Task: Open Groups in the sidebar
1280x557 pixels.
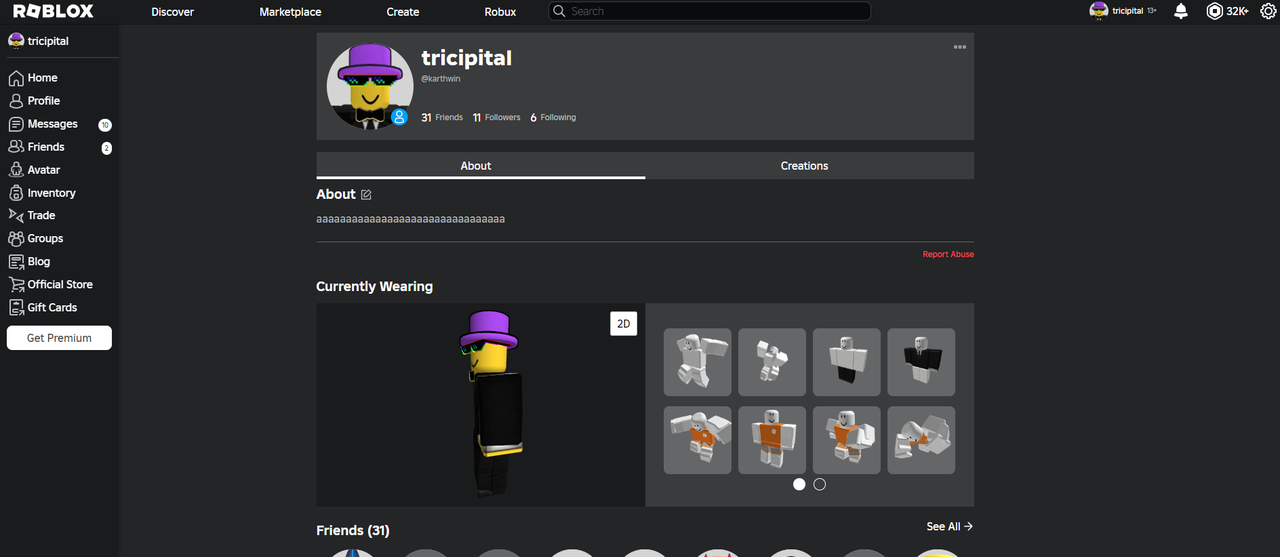Action: 36,238
